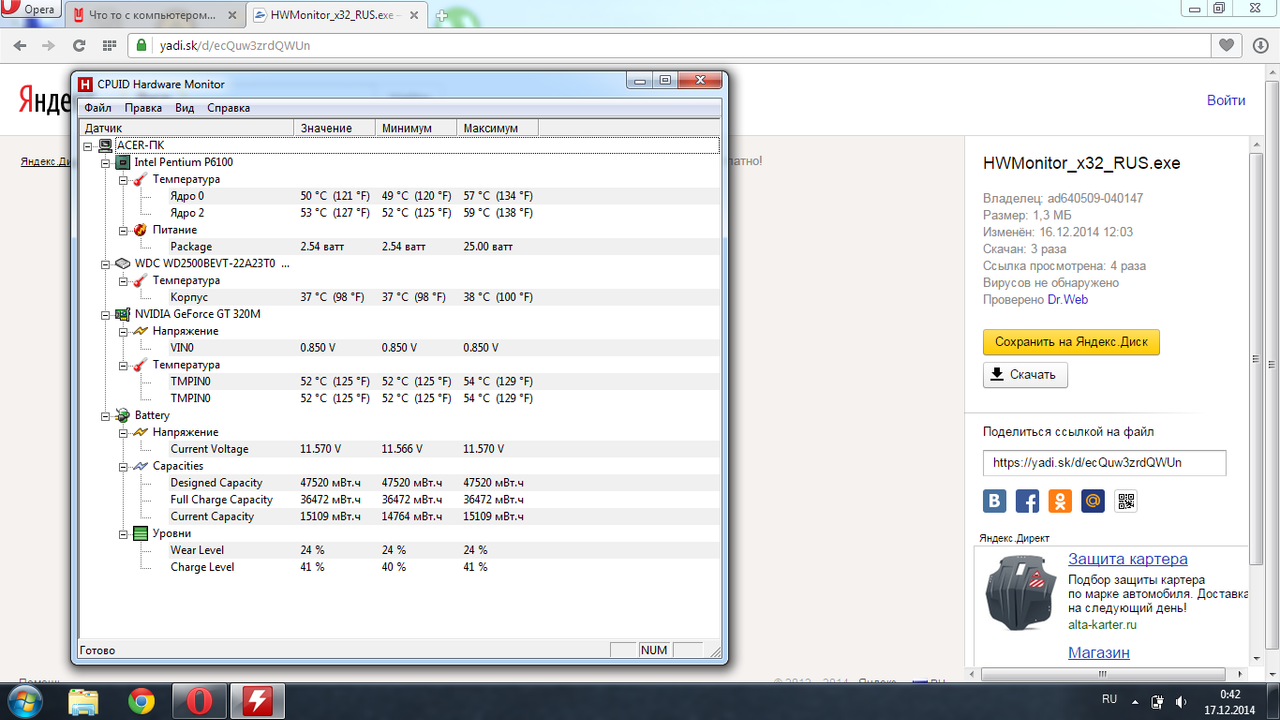Open a new tab with plus button

(441, 17)
